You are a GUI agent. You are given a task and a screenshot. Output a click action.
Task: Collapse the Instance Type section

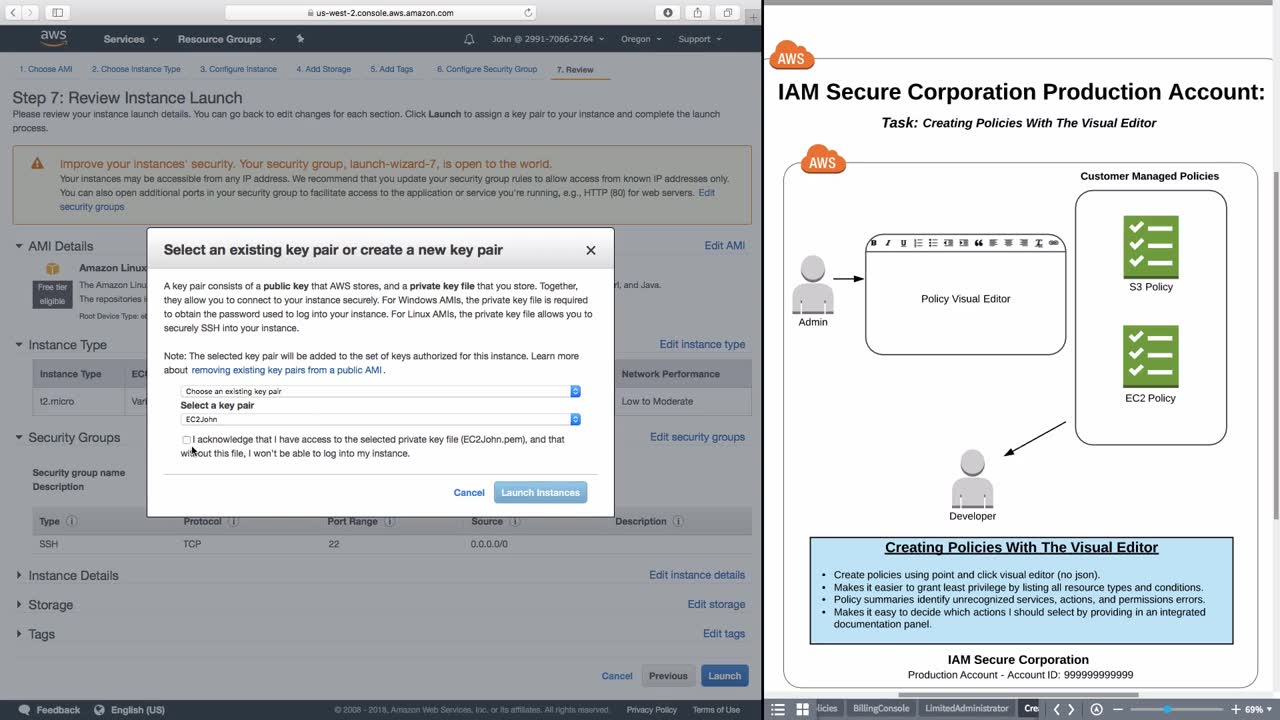pyautogui.click(x=19, y=345)
